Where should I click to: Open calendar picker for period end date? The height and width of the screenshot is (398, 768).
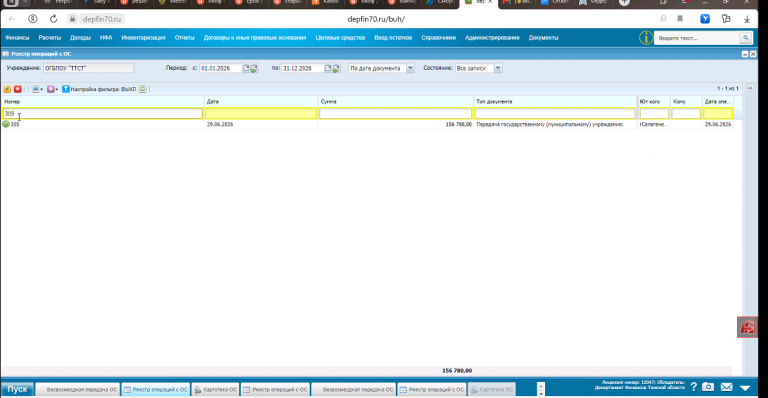(328, 68)
